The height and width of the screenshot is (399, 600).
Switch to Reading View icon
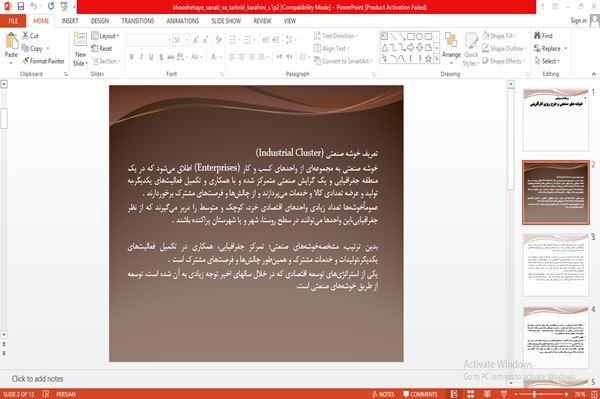(487, 394)
